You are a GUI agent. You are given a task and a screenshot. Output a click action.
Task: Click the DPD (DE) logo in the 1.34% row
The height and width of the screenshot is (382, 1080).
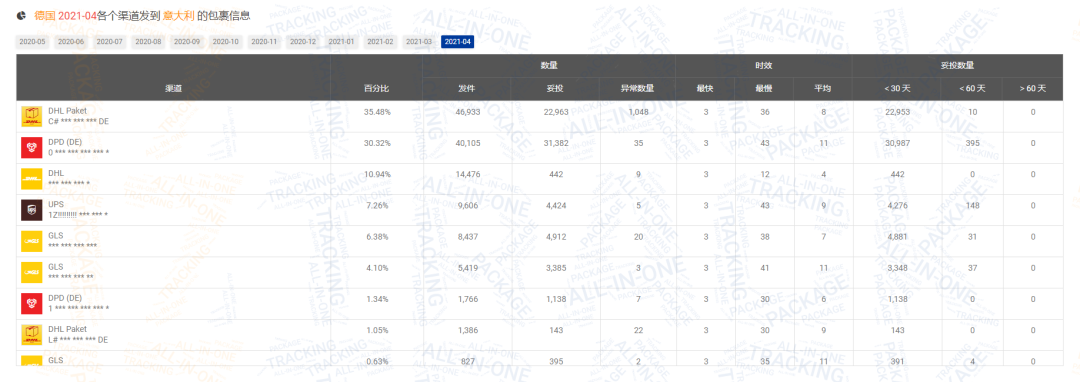point(32,304)
